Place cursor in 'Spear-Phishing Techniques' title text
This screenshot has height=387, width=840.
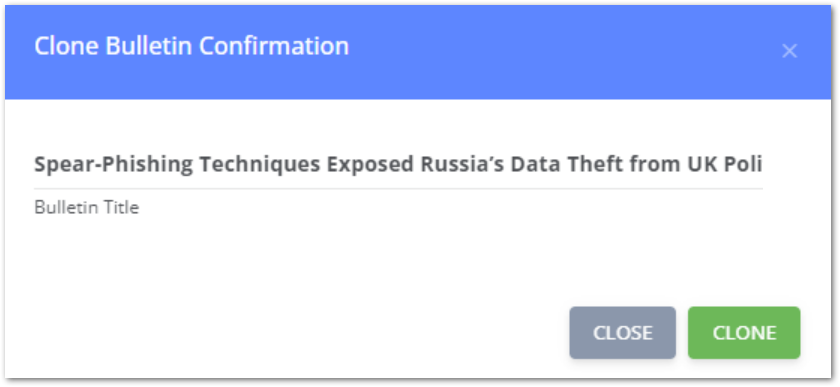178,165
